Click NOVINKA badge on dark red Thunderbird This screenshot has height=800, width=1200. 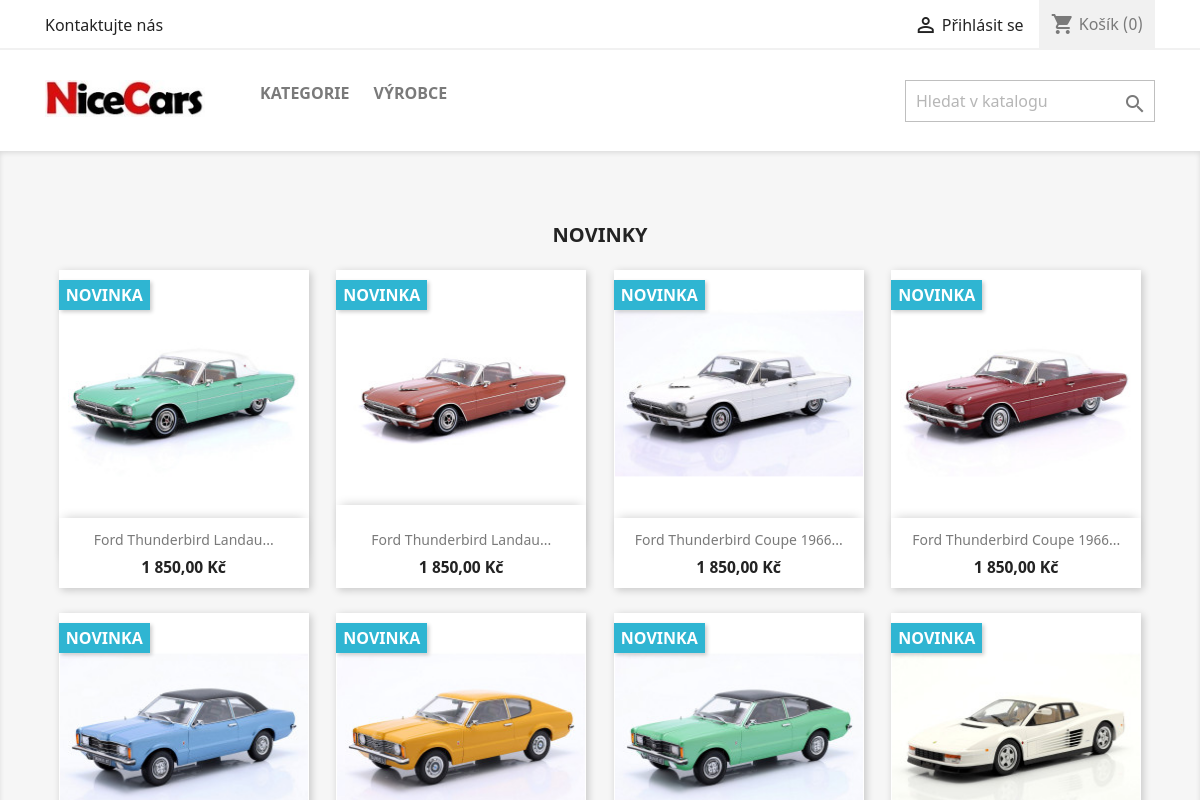(936, 295)
